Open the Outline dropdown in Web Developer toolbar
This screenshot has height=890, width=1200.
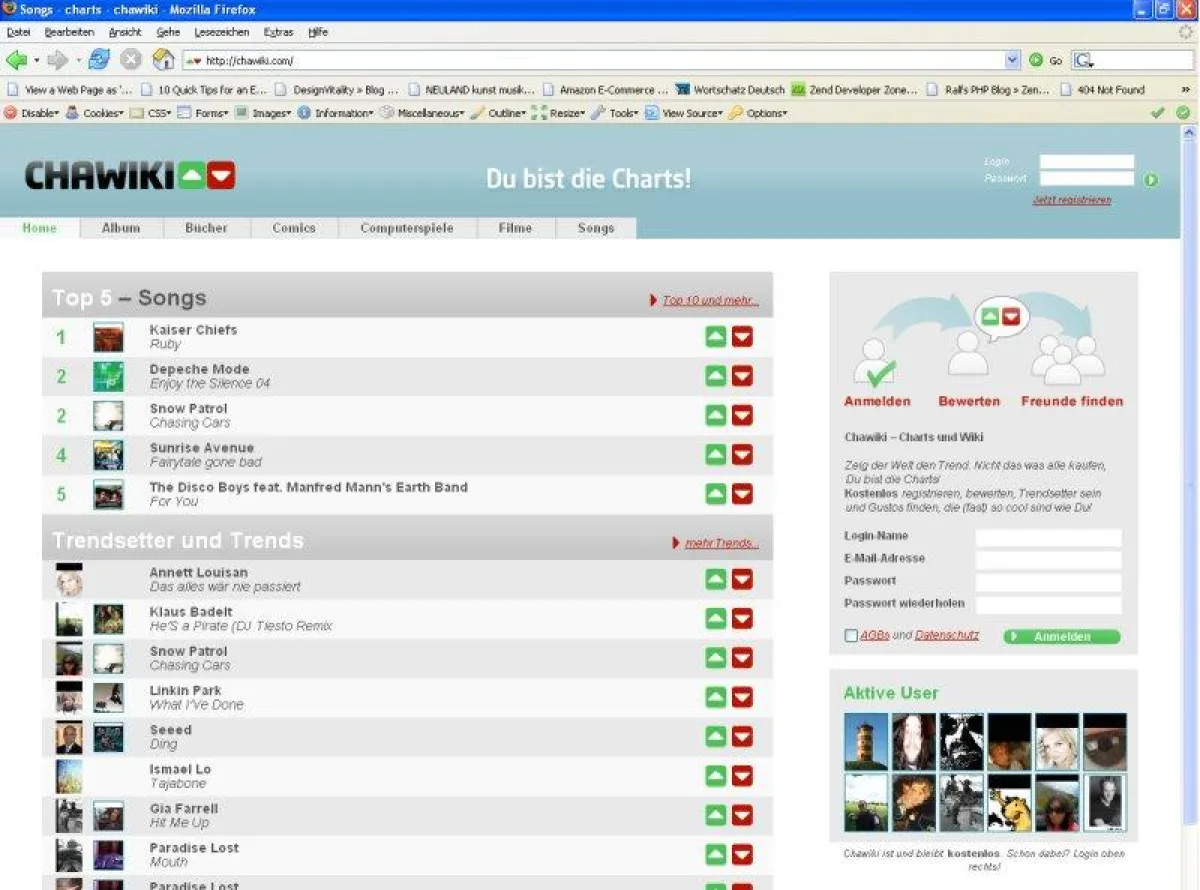coord(503,112)
